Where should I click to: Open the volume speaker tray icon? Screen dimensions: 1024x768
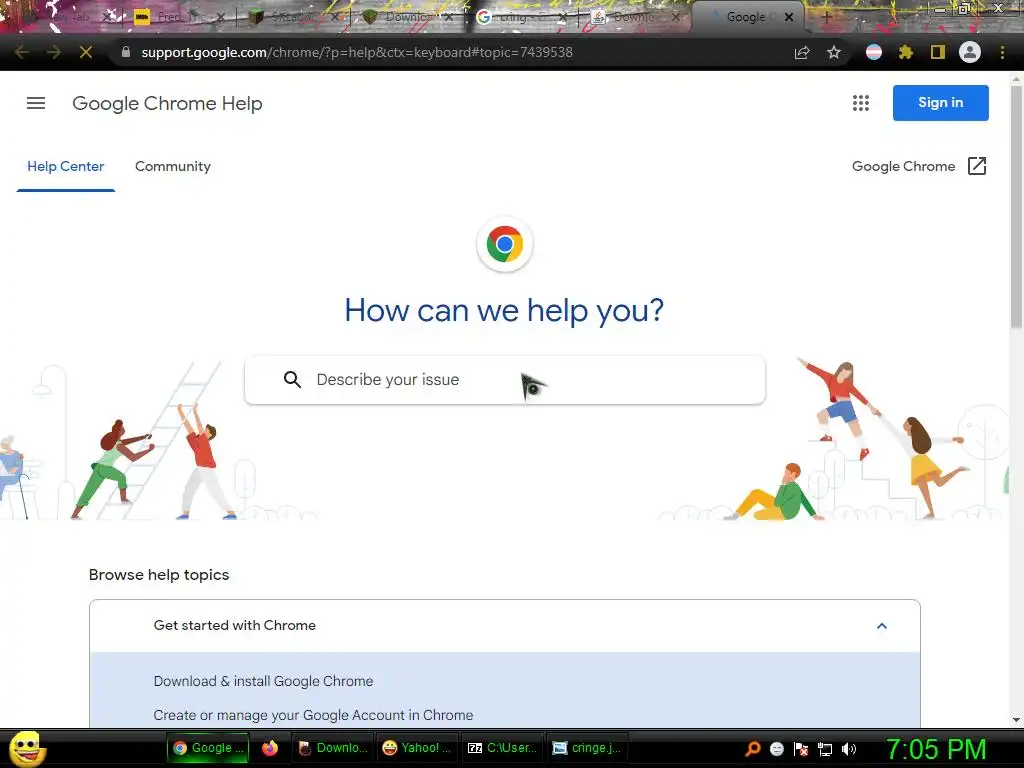tap(849, 749)
